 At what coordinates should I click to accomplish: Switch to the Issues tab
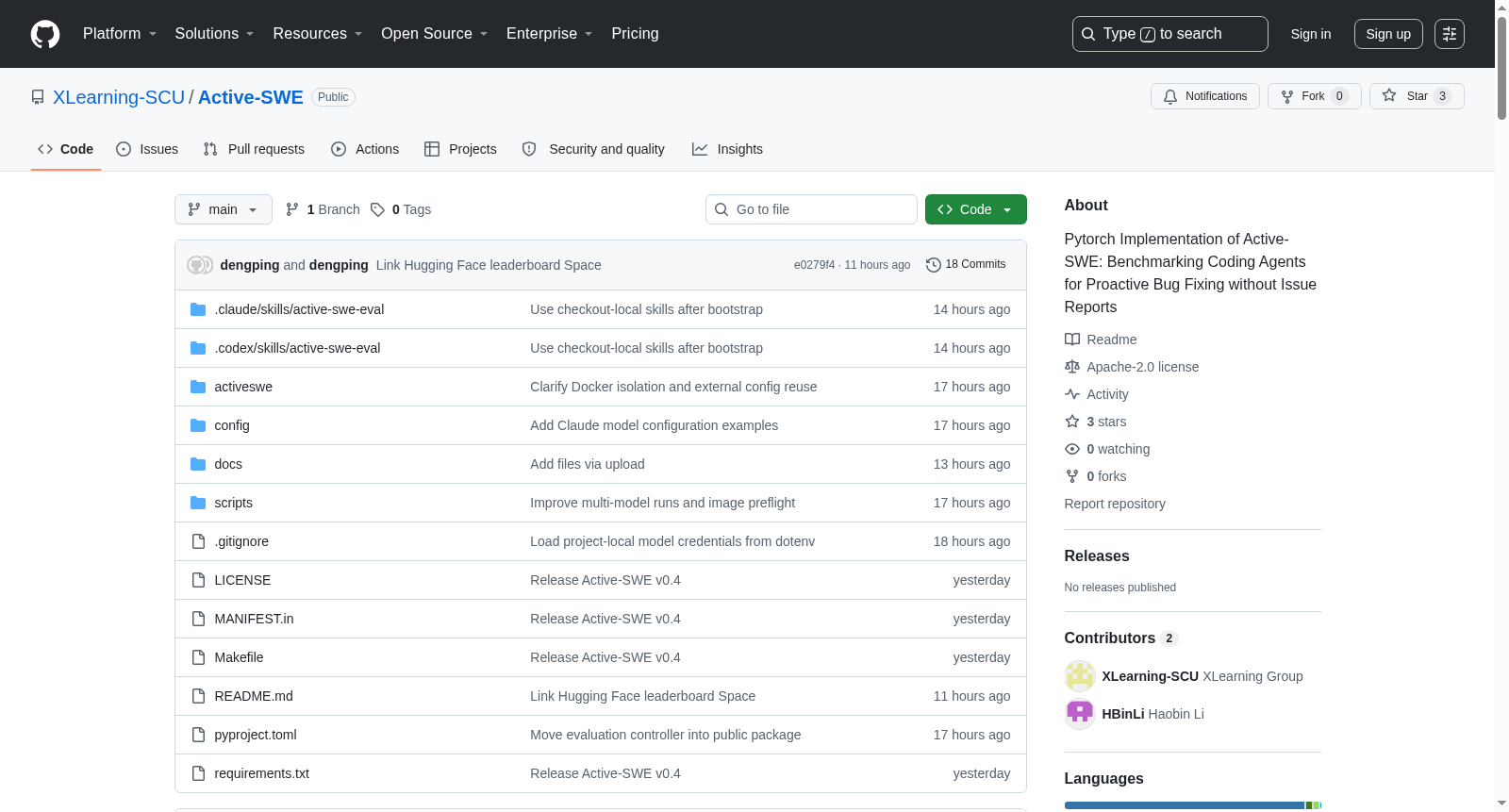pyautogui.click(x=147, y=149)
